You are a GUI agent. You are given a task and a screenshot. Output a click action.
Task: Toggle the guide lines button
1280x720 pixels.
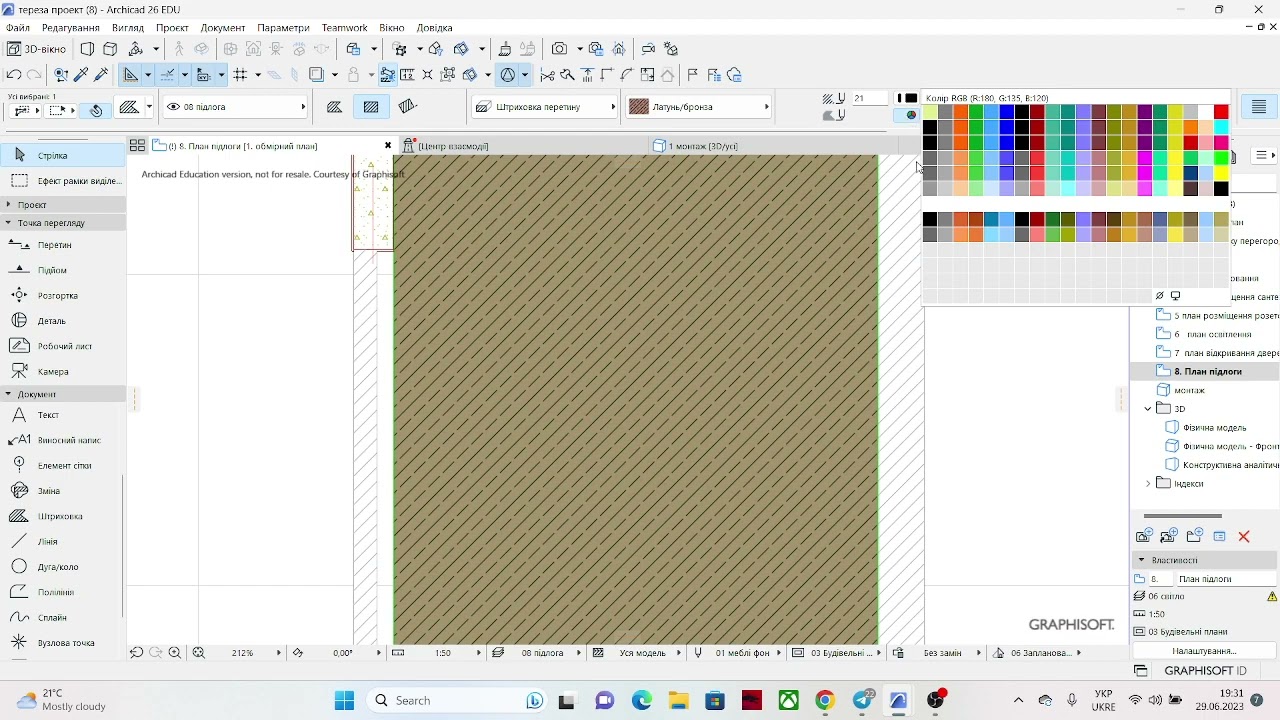(168, 75)
